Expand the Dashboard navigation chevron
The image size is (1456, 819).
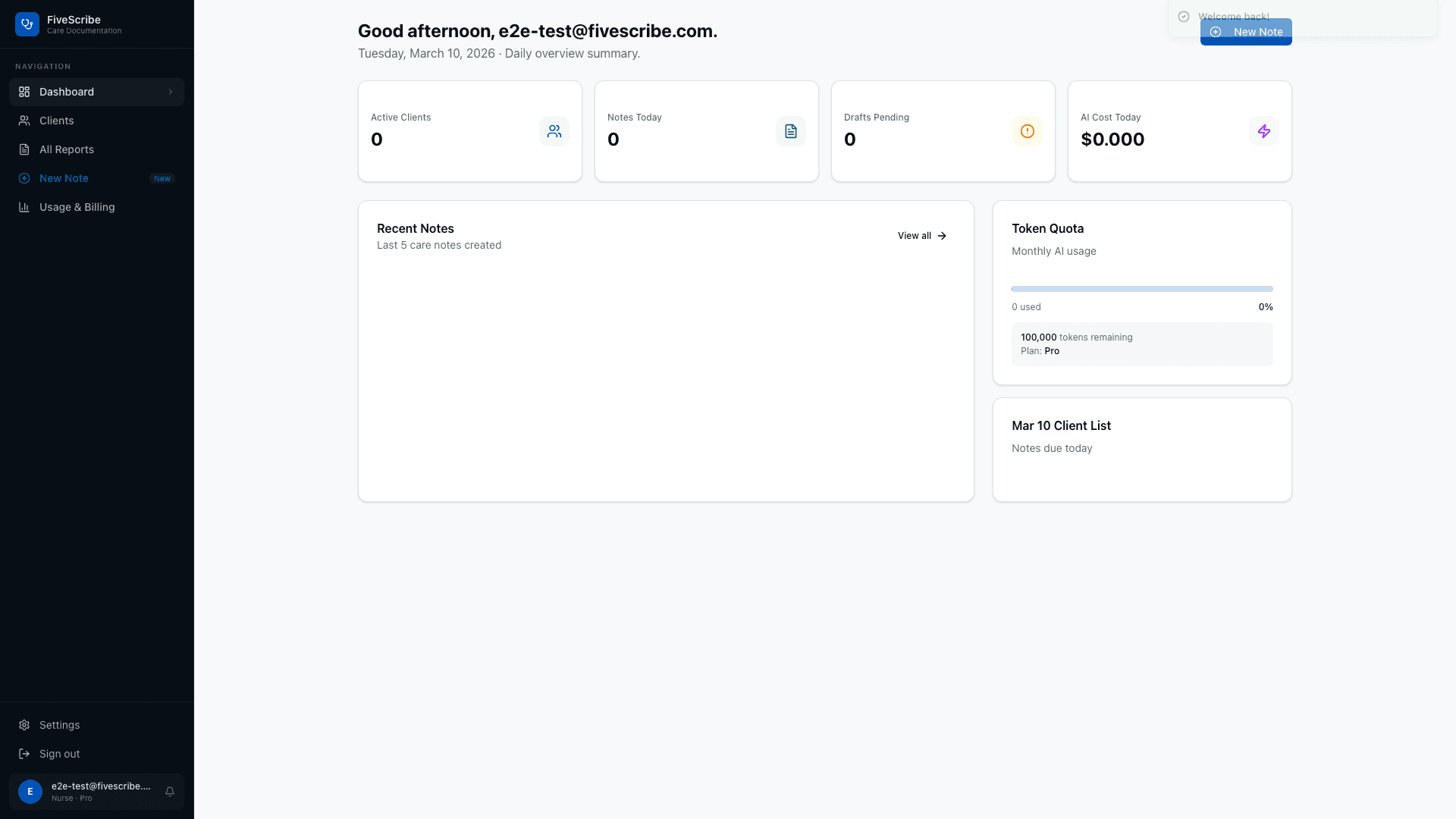click(x=171, y=92)
